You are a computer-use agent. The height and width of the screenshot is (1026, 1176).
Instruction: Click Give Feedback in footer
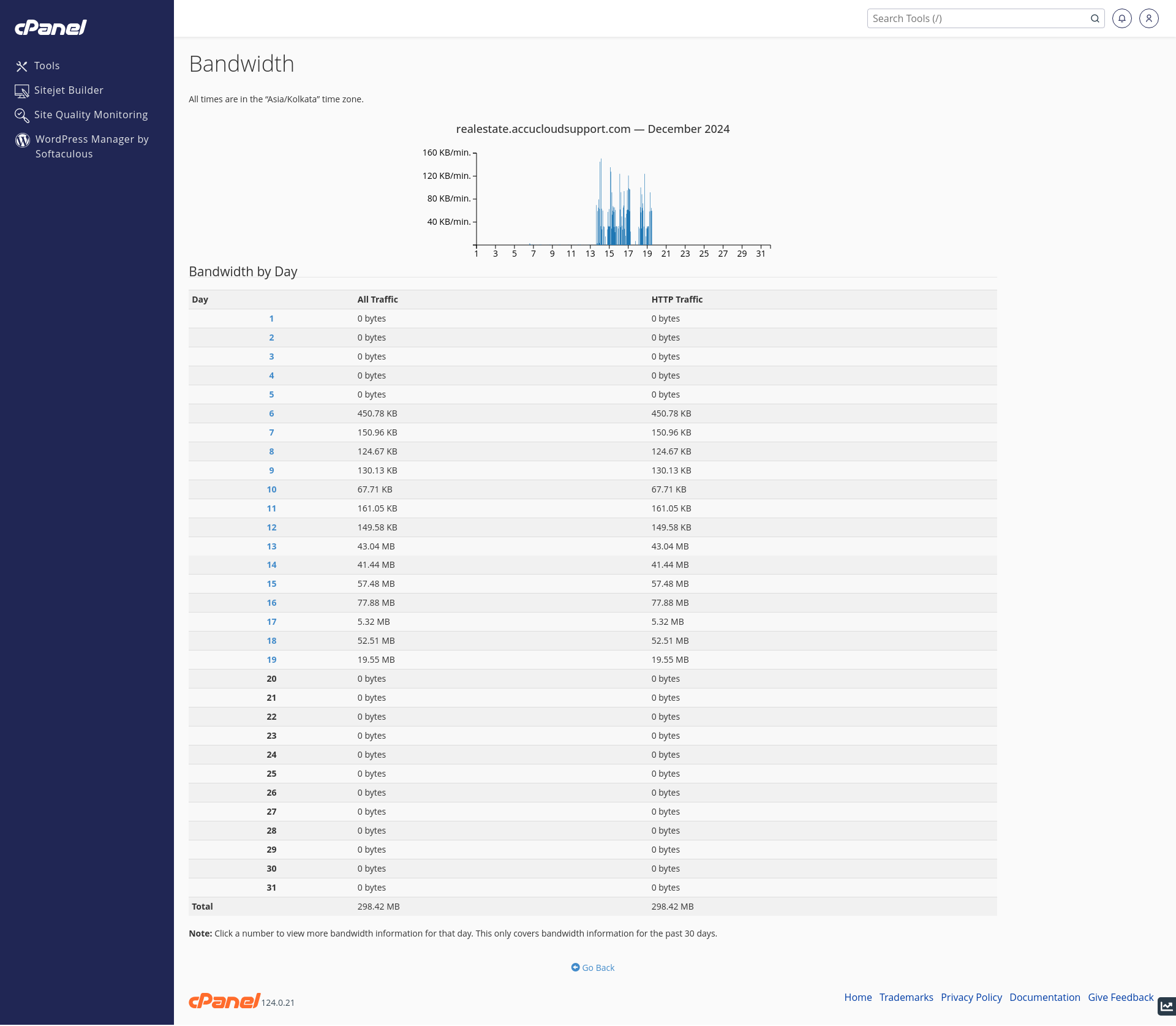[x=1120, y=997]
